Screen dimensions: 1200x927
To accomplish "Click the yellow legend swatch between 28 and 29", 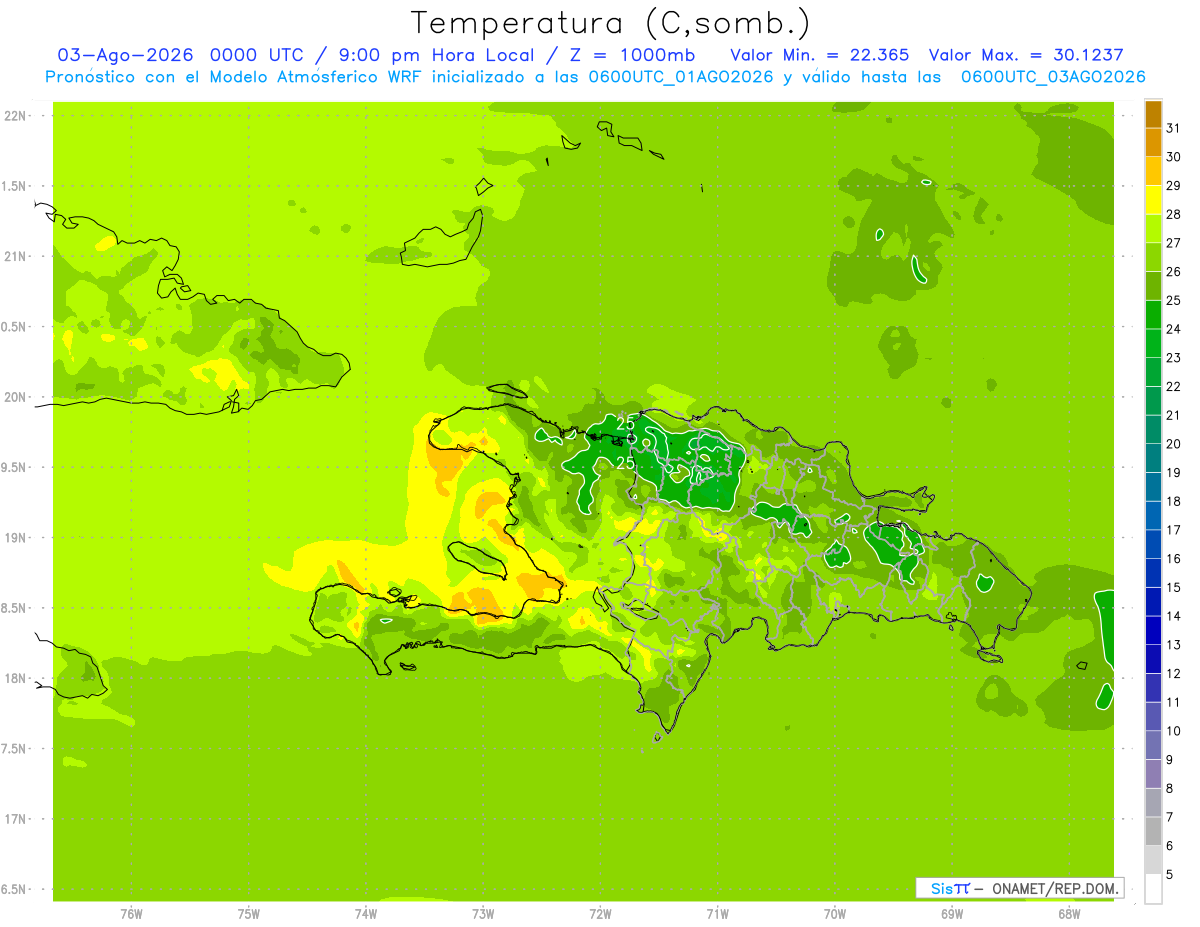I will click(1153, 201).
